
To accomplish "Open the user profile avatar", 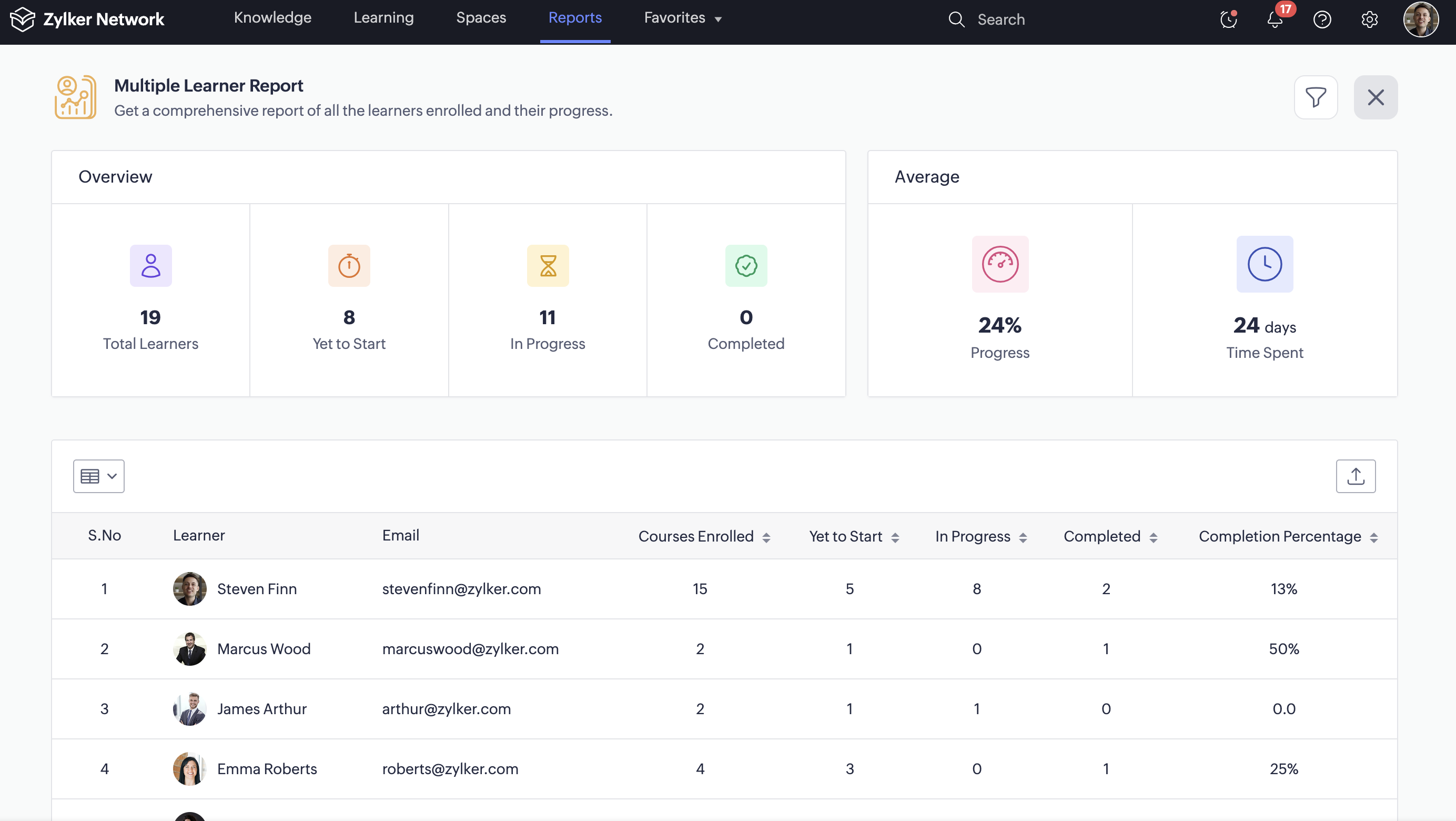I will 1420,20.
